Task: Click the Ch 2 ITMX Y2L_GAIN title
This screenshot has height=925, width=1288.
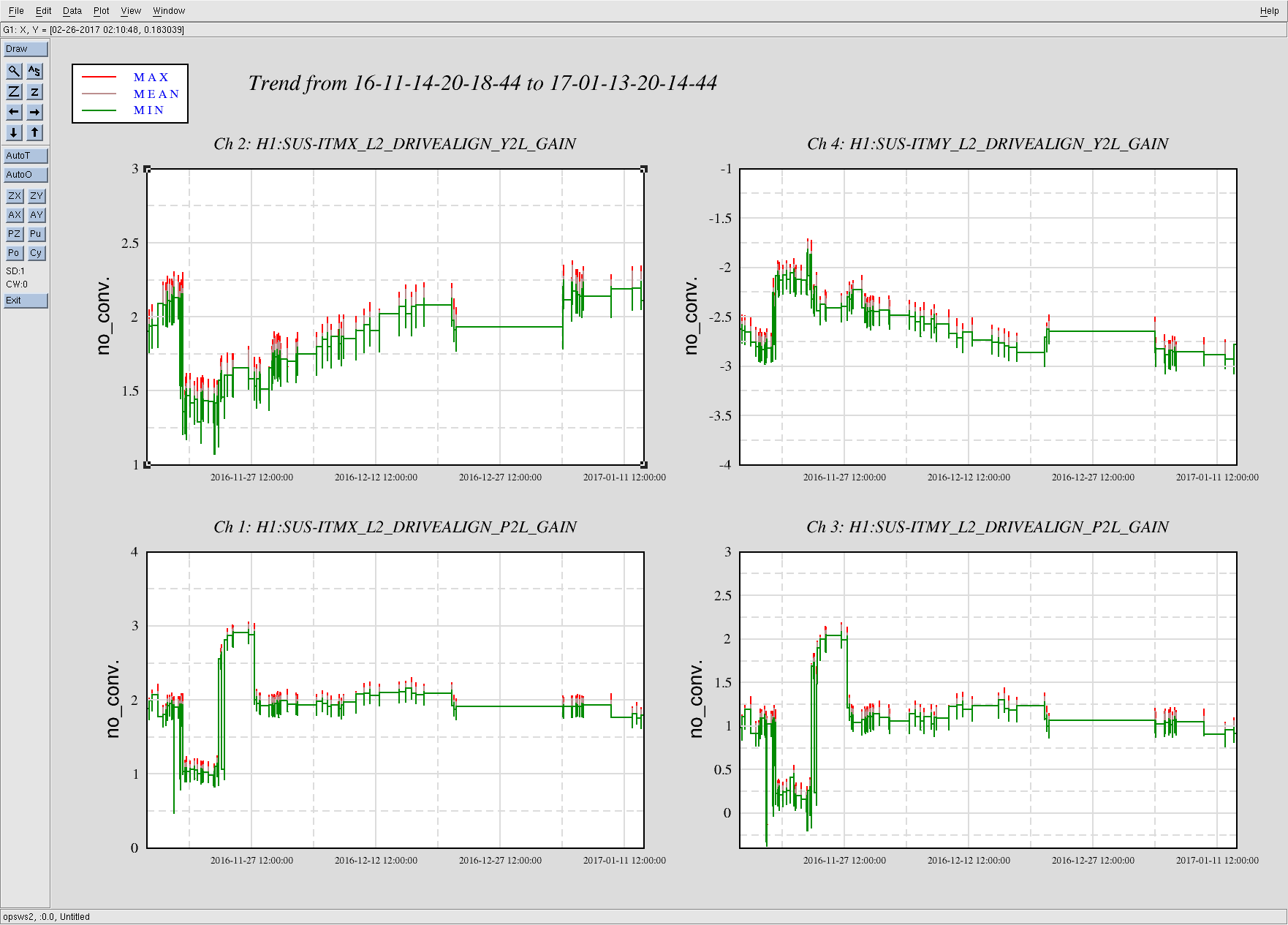Action: tap(395, 144)
